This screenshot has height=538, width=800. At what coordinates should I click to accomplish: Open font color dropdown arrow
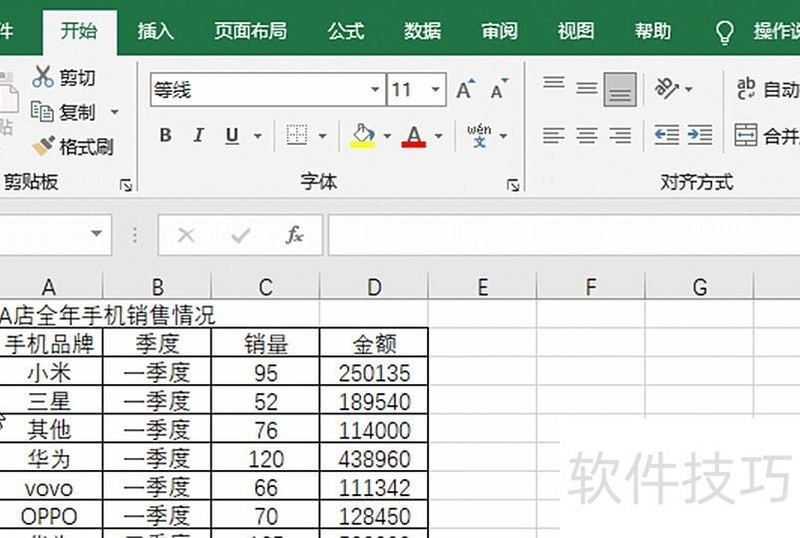click(439, 136)
